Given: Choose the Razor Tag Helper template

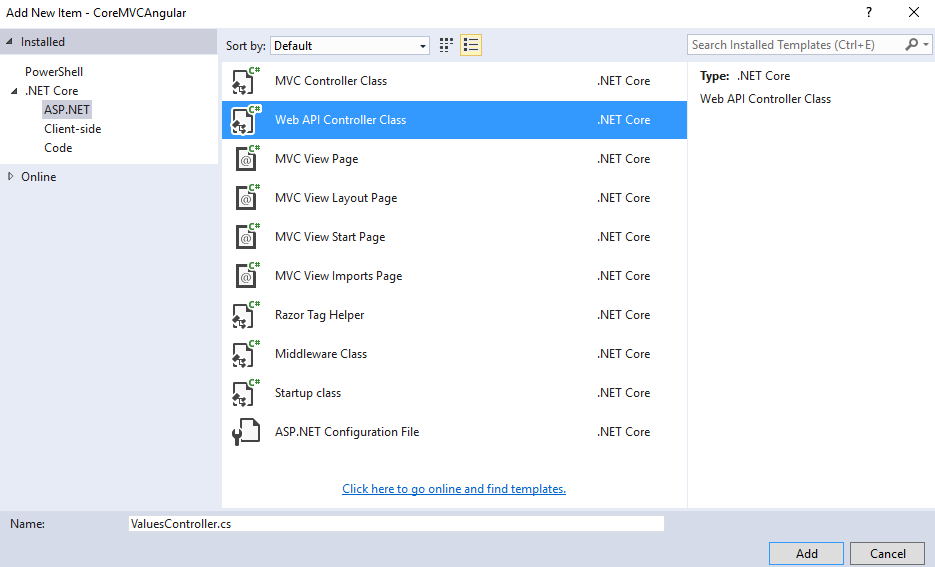Looking at the screenshot, I should click(454, 315).
